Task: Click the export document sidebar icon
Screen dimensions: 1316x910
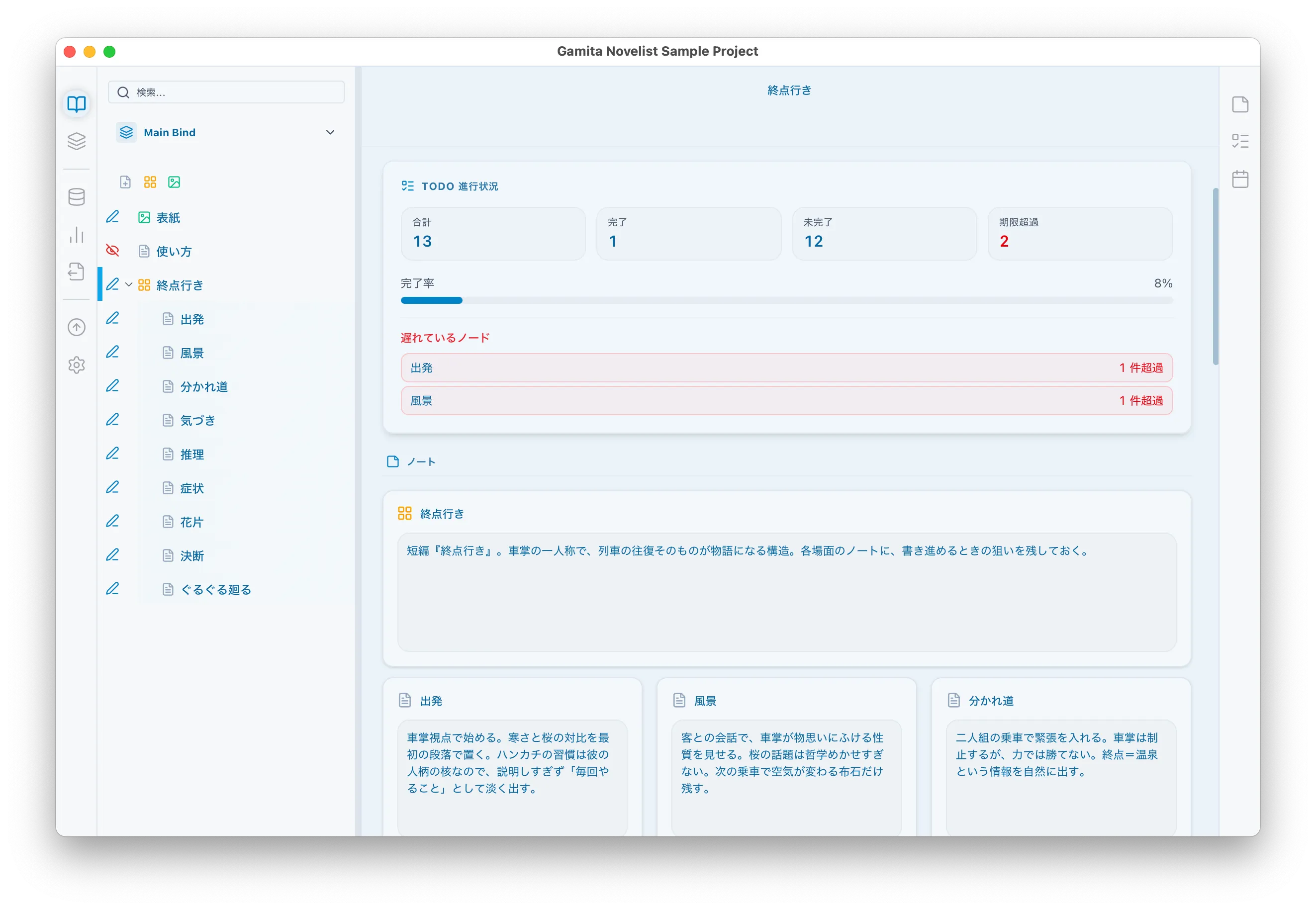Action: (x=77, y=272)
